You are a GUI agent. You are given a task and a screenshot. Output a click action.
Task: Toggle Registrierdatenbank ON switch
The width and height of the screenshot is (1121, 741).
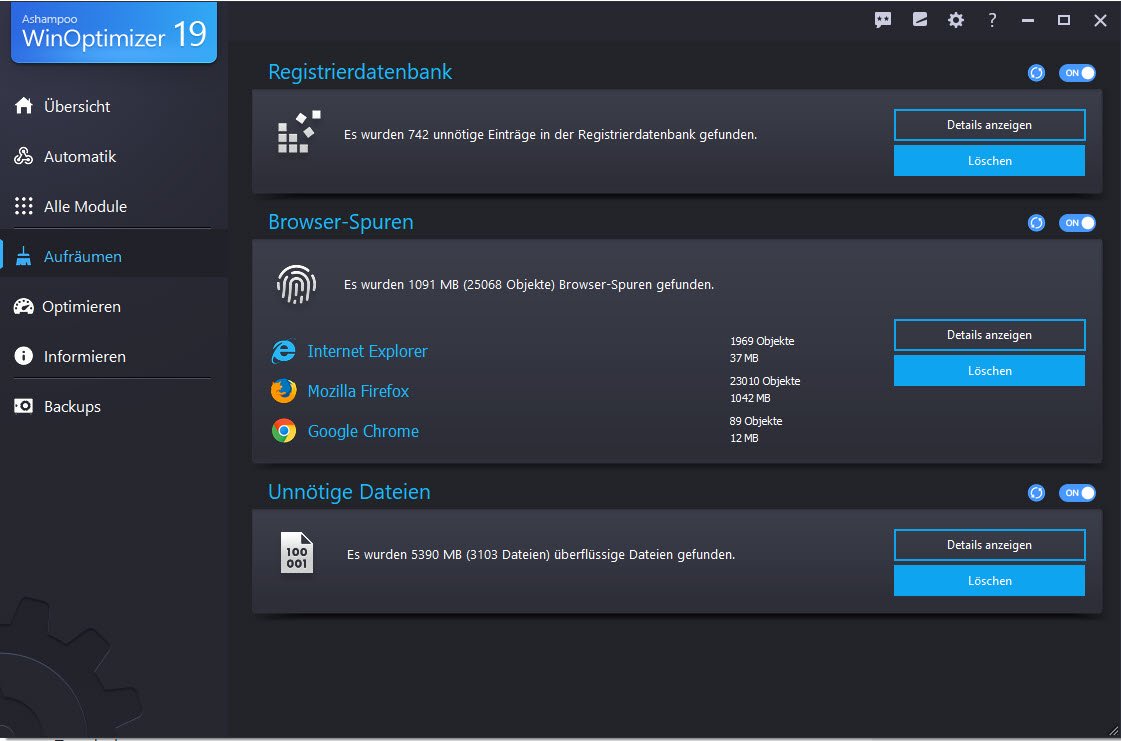pyautogui.click(x=1077, y=73)
